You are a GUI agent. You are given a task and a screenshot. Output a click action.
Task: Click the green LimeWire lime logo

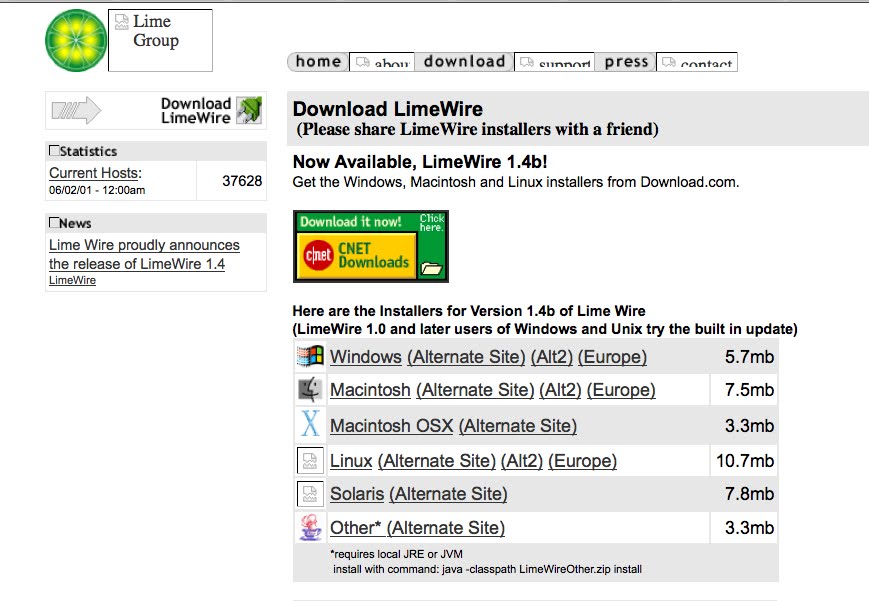point(76,40)
